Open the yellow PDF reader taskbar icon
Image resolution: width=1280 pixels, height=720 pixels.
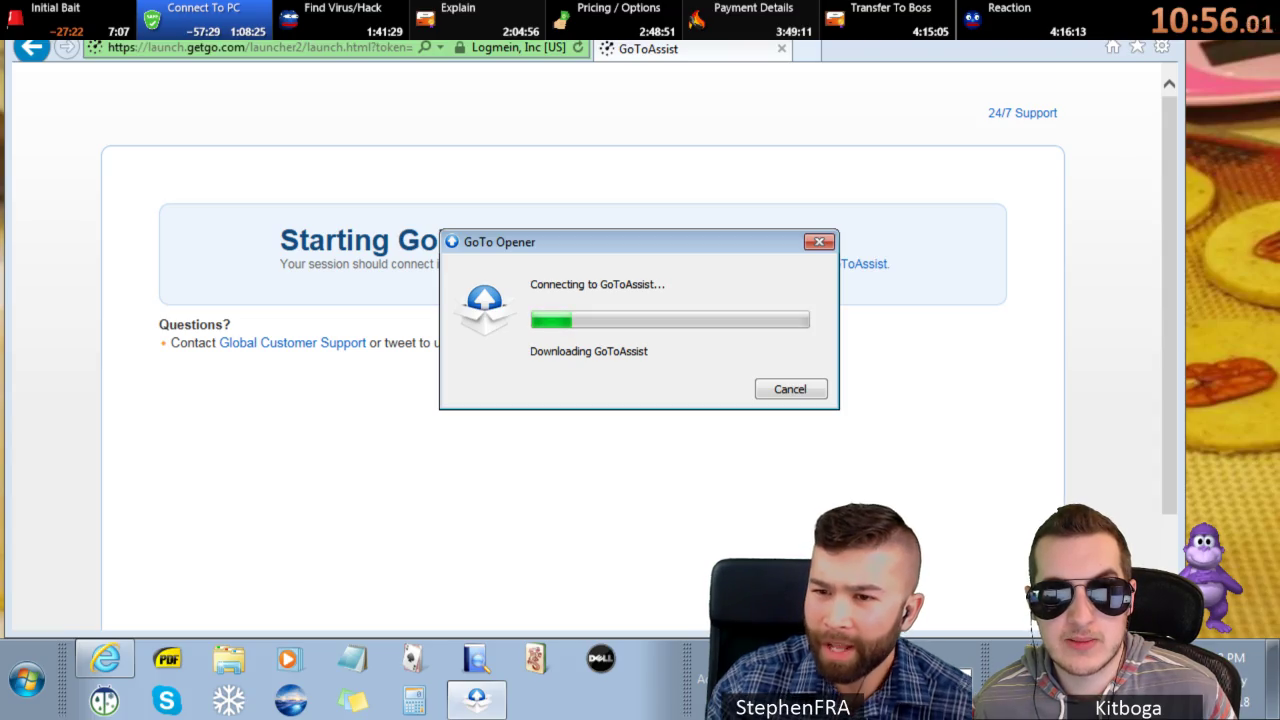(x=167, y=659)
